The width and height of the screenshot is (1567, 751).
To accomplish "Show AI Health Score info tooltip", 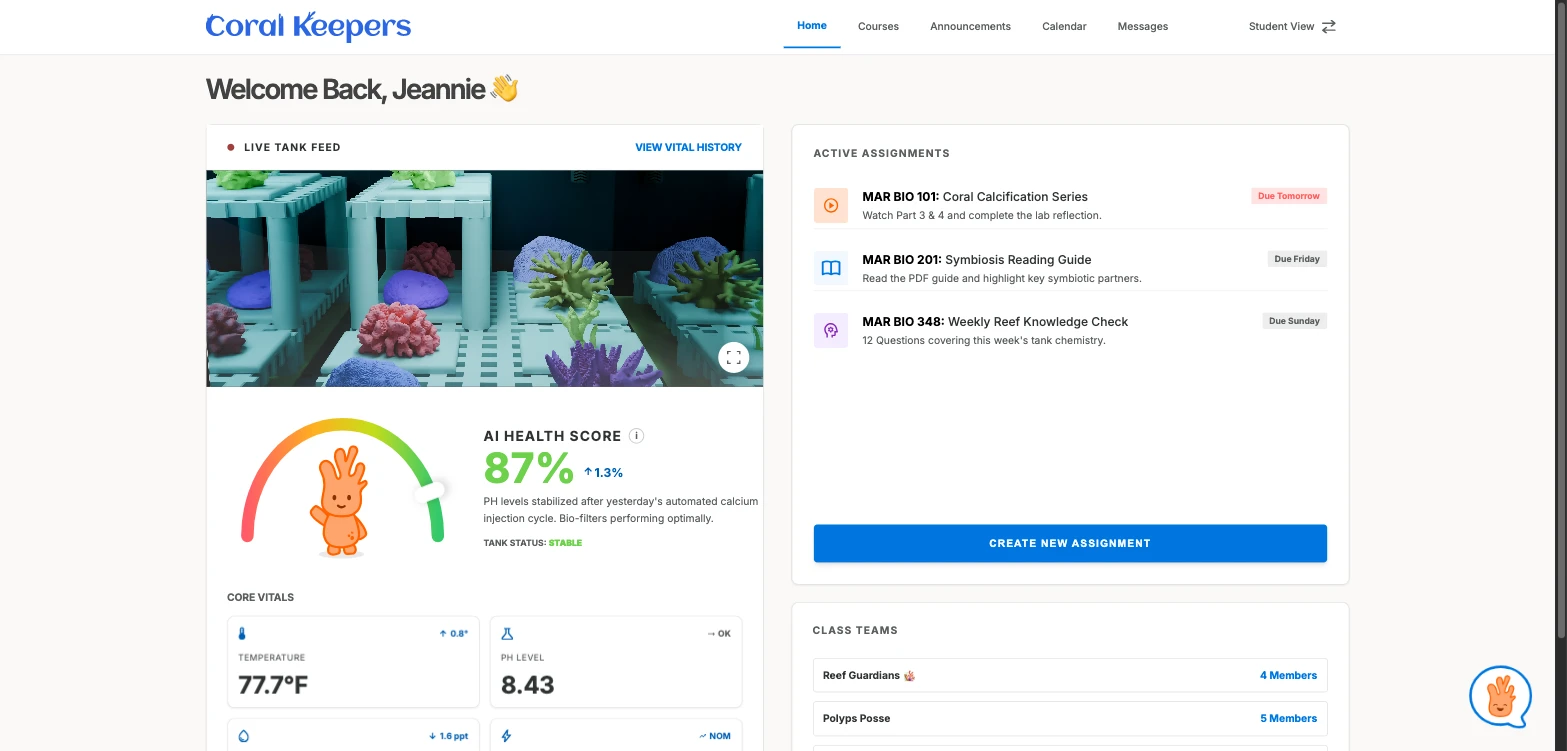I will [637, 436].
